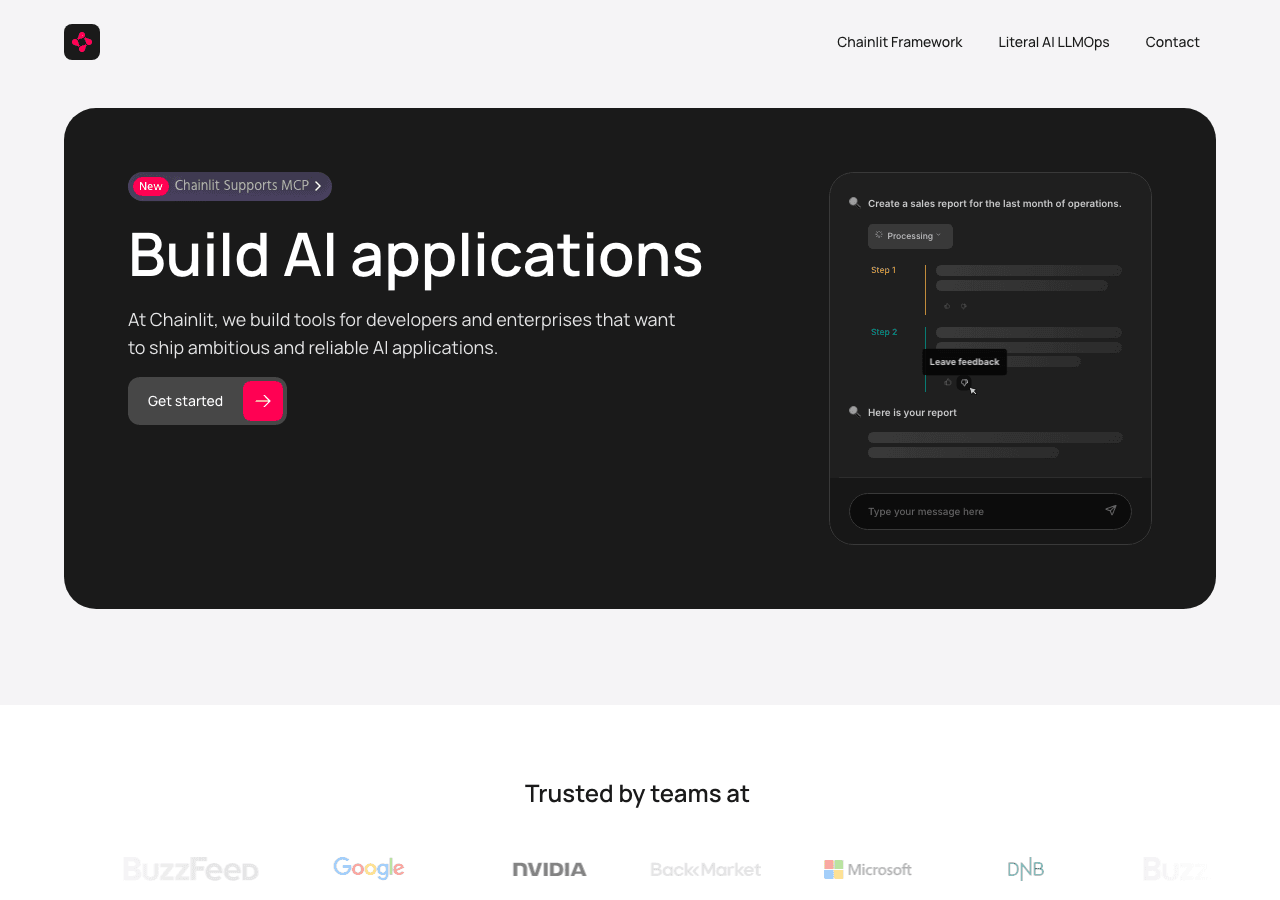Click the Google logo
This screenshot has height=900, width=1280.
[x=369, y=868]
